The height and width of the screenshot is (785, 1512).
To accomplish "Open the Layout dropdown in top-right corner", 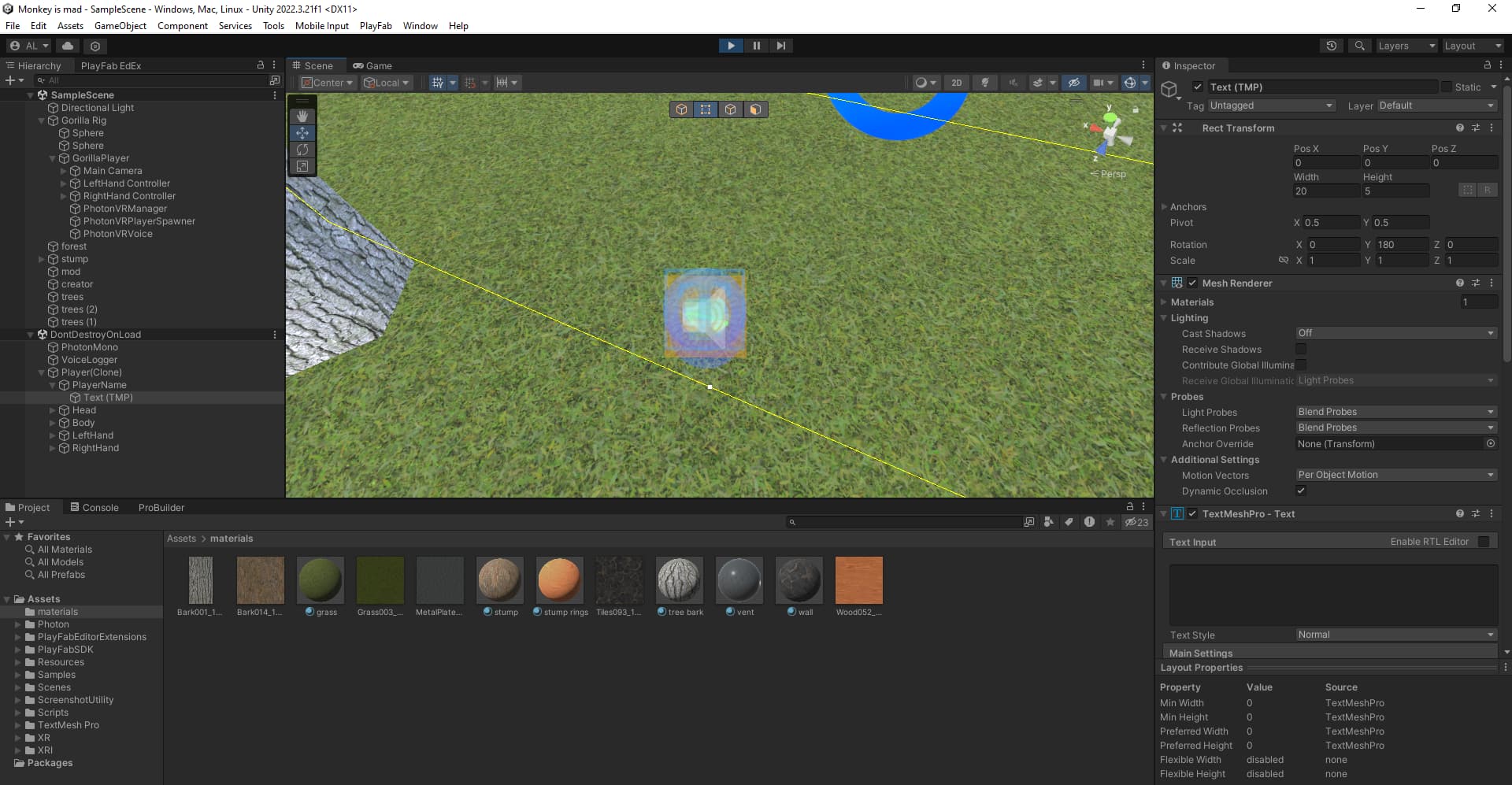I will [x=1471, y=45].
